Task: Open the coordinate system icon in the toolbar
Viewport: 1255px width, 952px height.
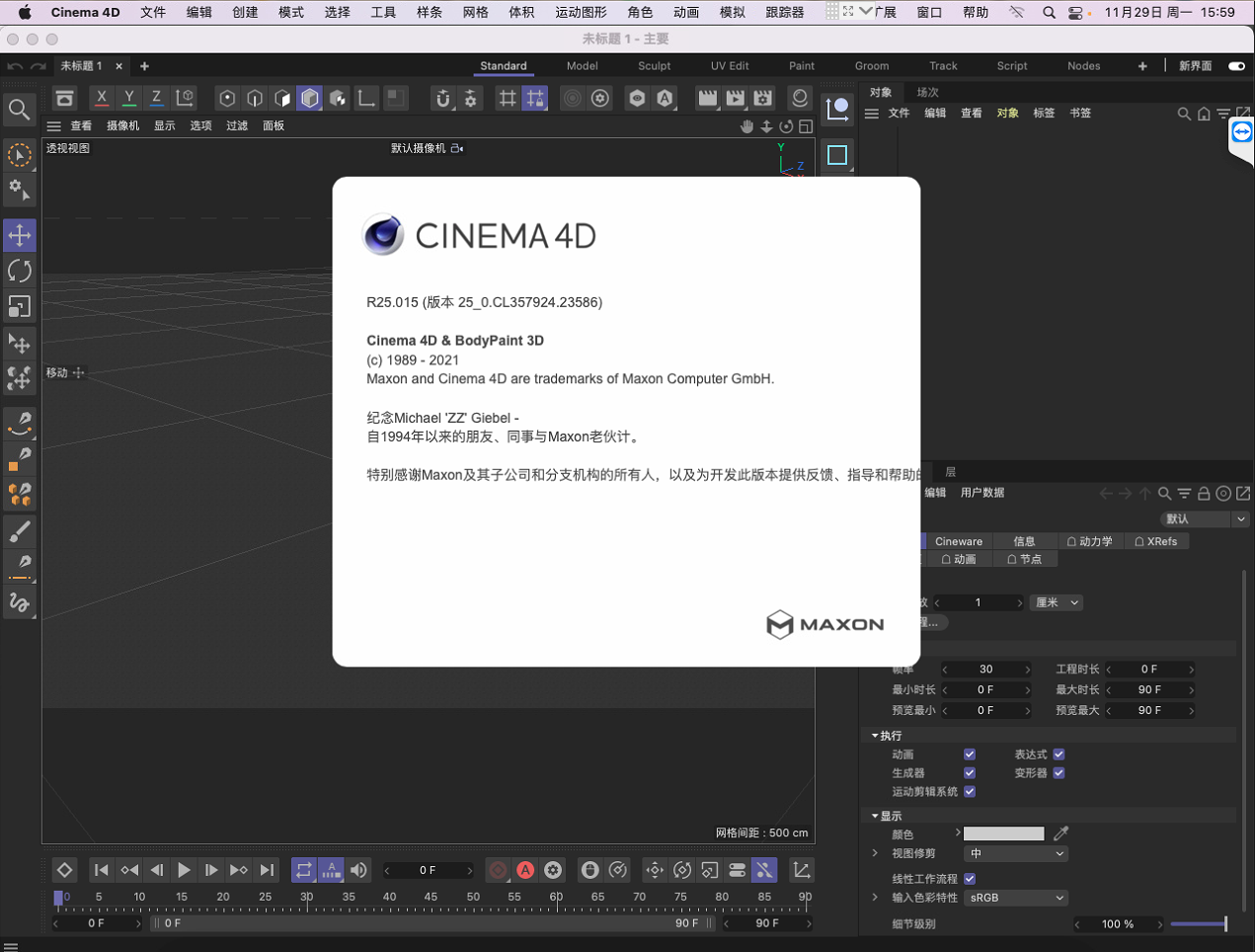Action: (x=184, y=98)
